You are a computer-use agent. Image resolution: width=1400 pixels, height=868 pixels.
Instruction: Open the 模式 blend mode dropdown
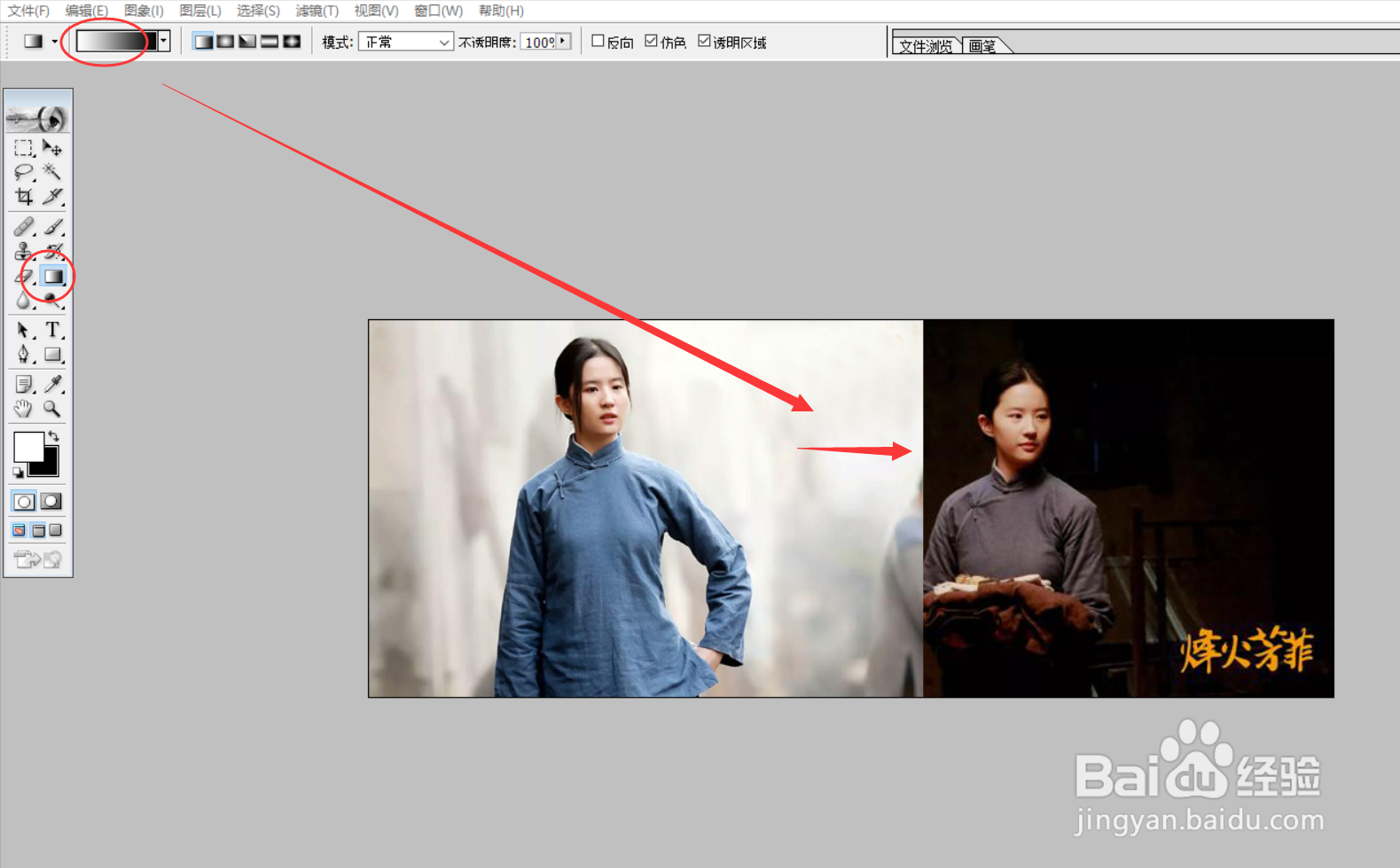(405, 42)
